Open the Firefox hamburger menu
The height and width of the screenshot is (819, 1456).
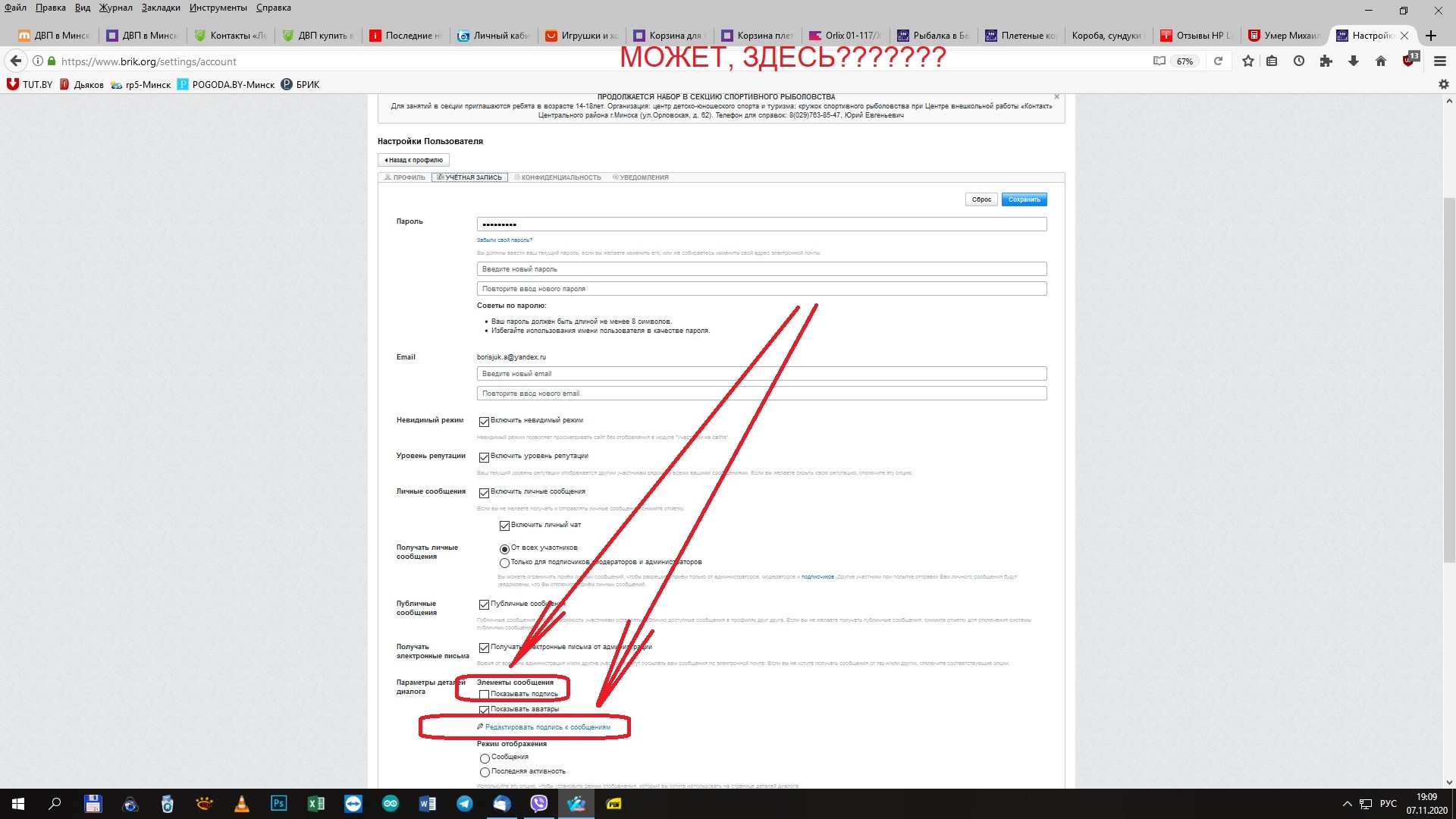(1439, 61)
